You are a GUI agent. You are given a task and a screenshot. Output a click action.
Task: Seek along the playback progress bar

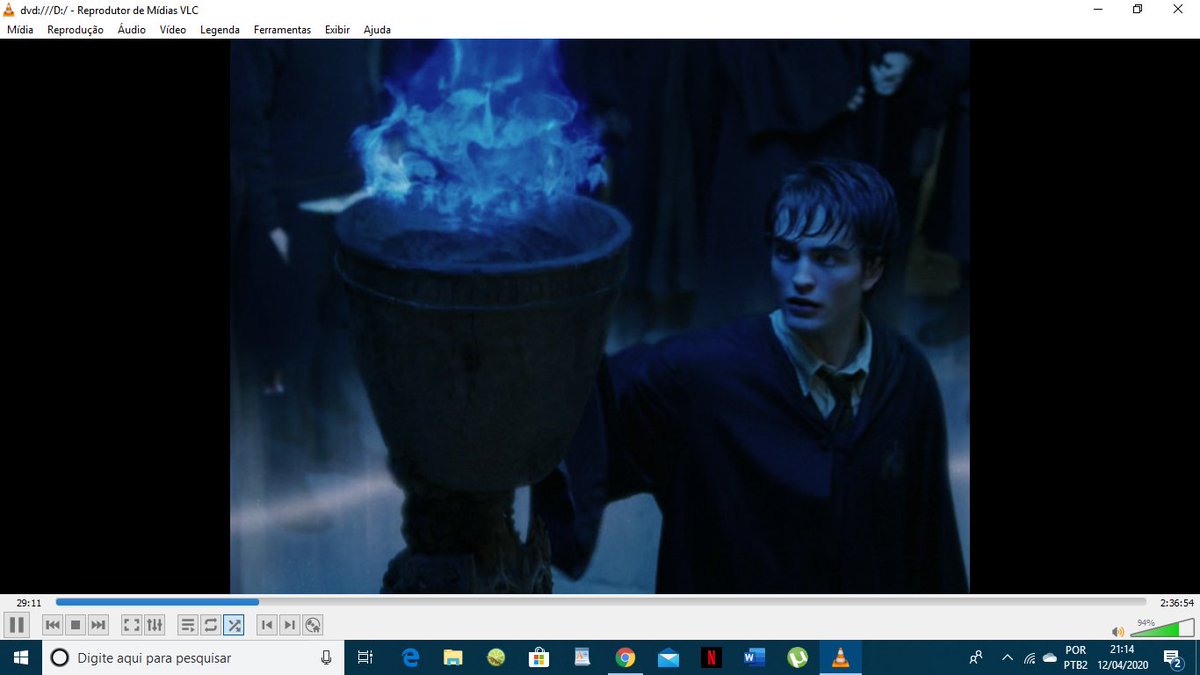point(600,602)
